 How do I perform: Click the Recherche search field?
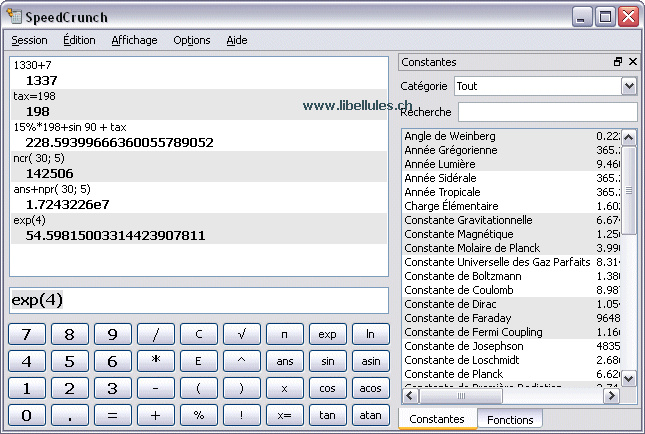click(x=548, y=112)
